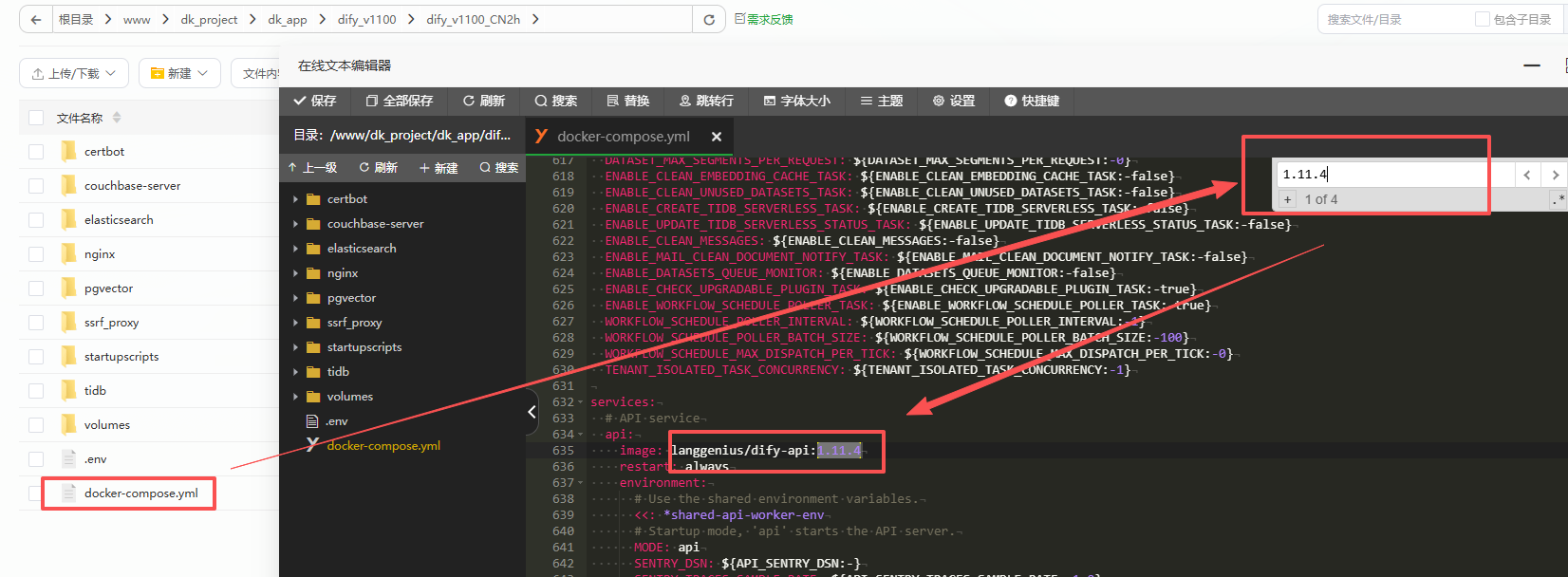Click the Save checkmark icon in editor toolbar

(301, 101)
